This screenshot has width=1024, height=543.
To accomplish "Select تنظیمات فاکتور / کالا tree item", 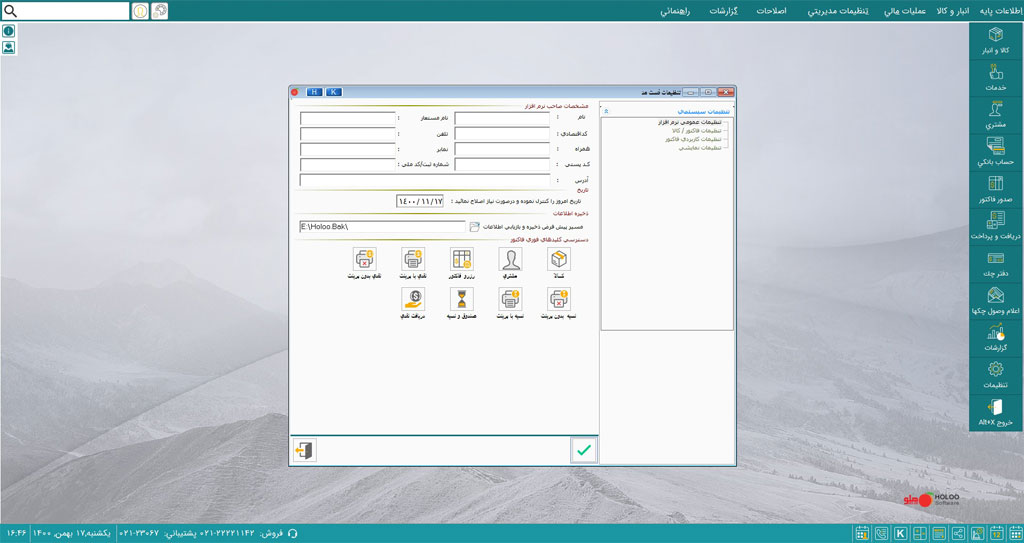I will [697, 131].
